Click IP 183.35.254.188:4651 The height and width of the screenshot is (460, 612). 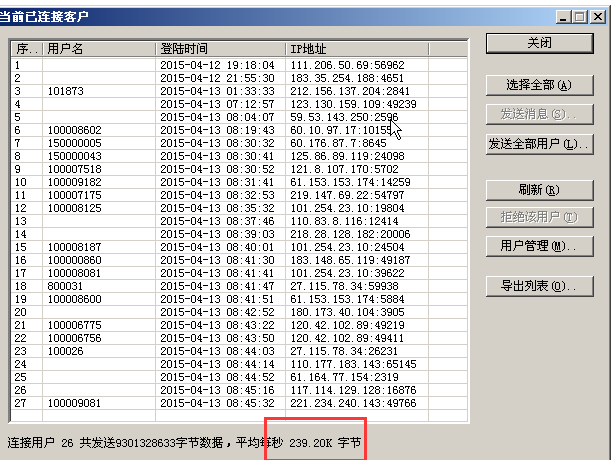tap(347, 78)
